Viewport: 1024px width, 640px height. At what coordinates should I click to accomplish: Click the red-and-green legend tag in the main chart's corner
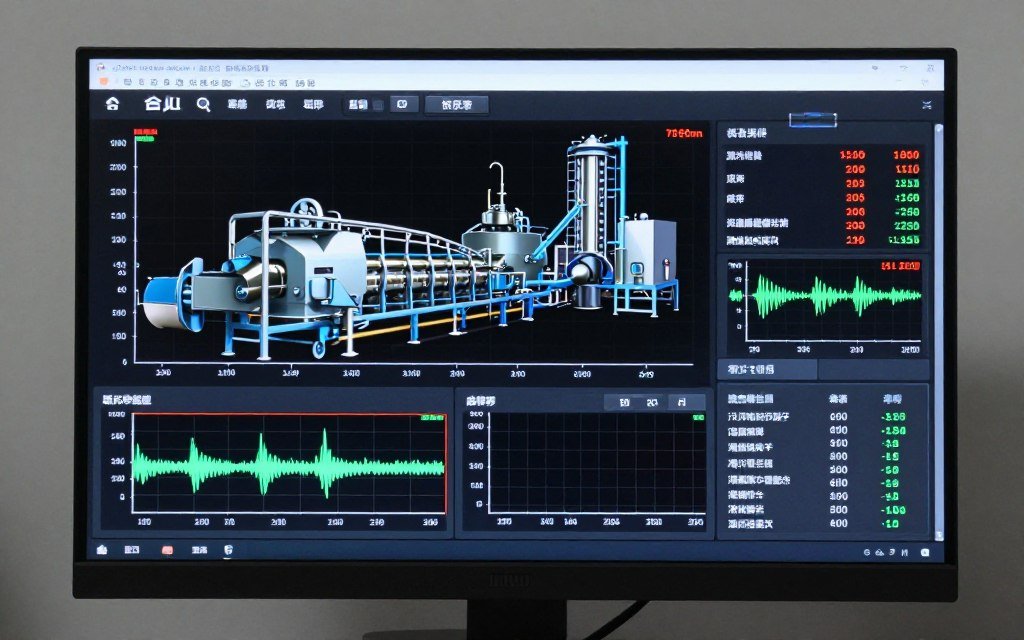click(145, 135)
